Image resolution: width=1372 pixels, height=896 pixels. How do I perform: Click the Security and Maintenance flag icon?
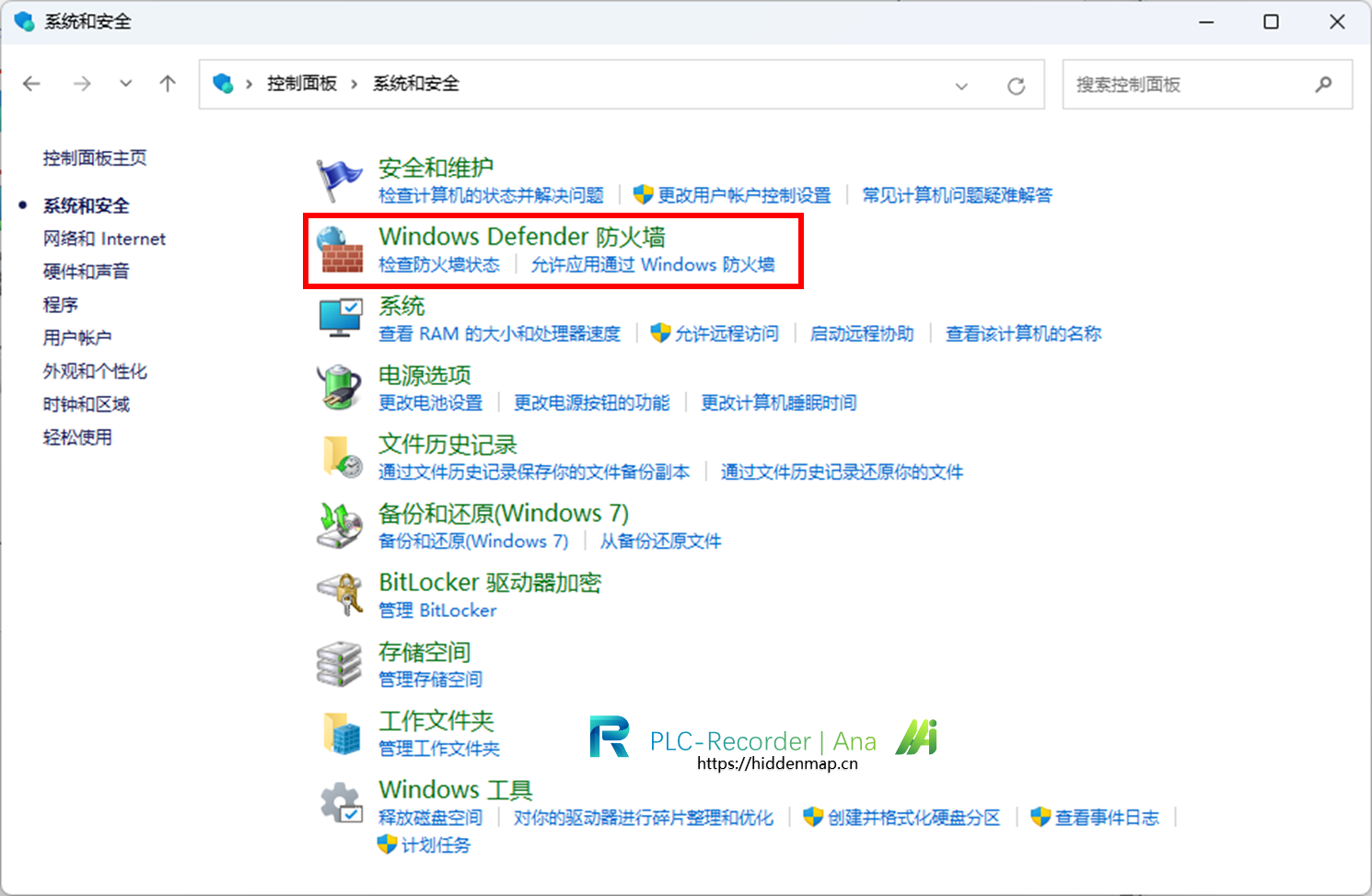[x=340, y=180]
